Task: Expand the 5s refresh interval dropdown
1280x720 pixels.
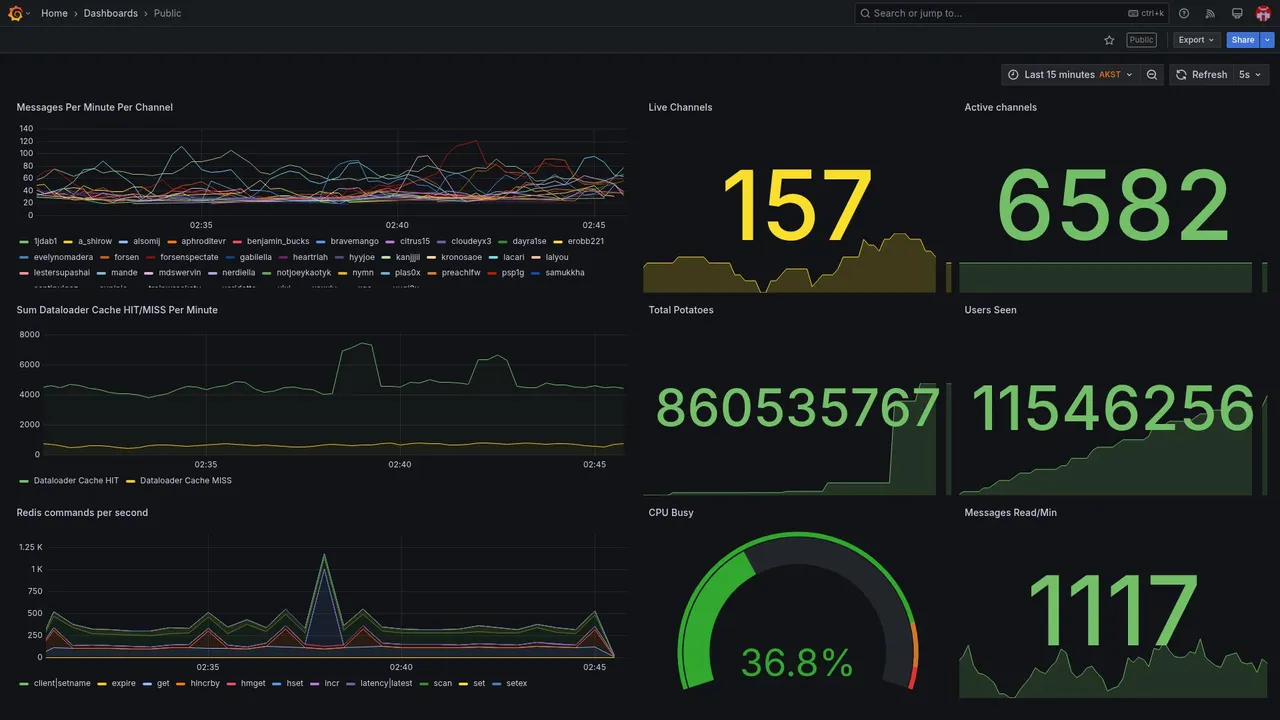Action: point(1250,75)
